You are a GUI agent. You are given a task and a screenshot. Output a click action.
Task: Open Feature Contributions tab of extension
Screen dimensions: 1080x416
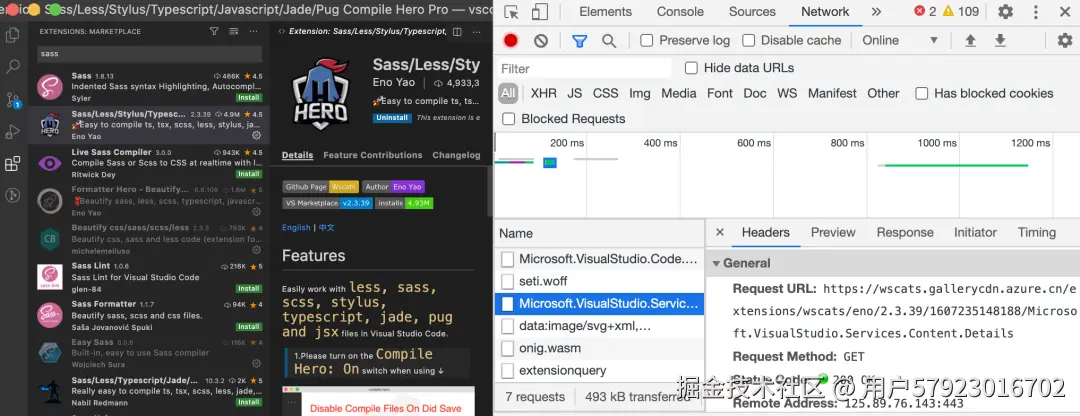point(373,156)
